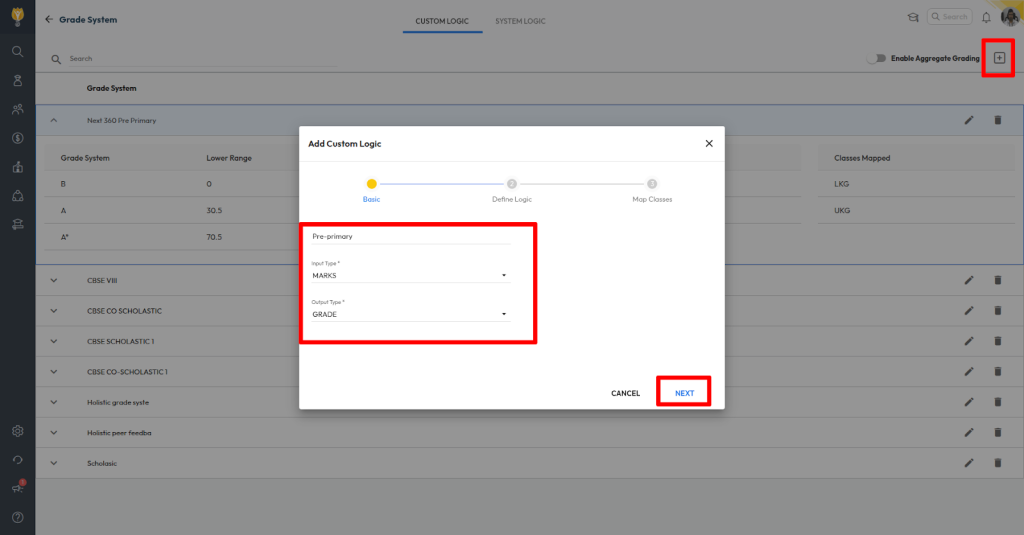Image resolution: width=1024 pixels, height=535 pixels.
Task: Click the Pre-primary name input field
Action: (x=410, y=237)
